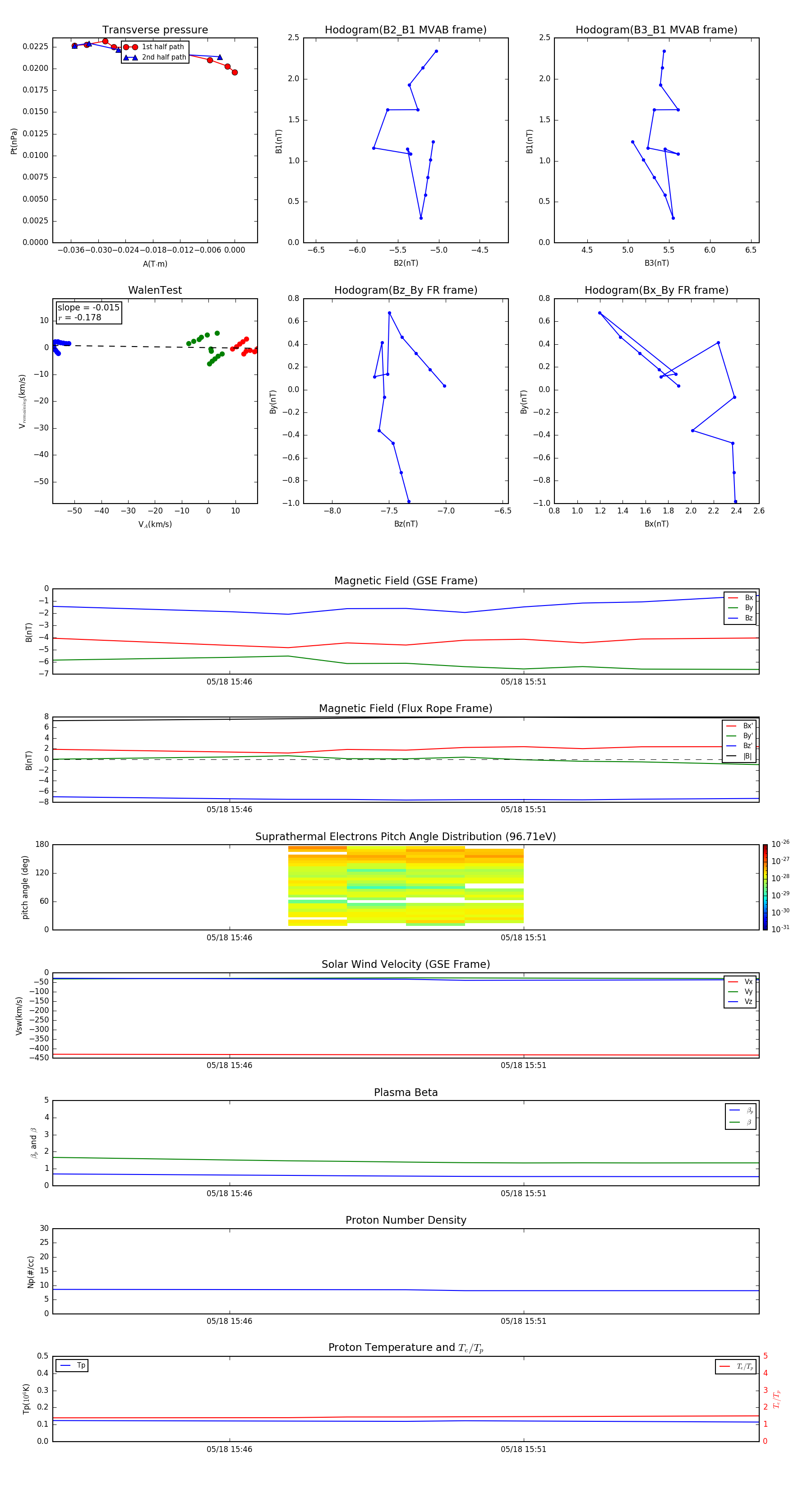Image resolution: width=812 pixels, height=1489 pixels.
Task: Click "05/18 15:51" tick under GSE magnetic field panel
Action: point(524,681)
